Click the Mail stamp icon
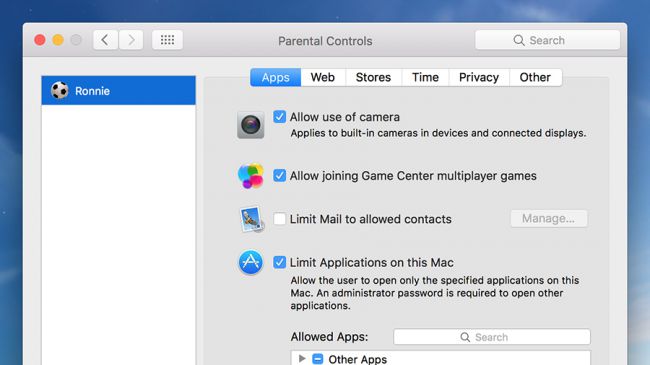The width and height of the screenshot is (650, 365). (x=251, y=219)
